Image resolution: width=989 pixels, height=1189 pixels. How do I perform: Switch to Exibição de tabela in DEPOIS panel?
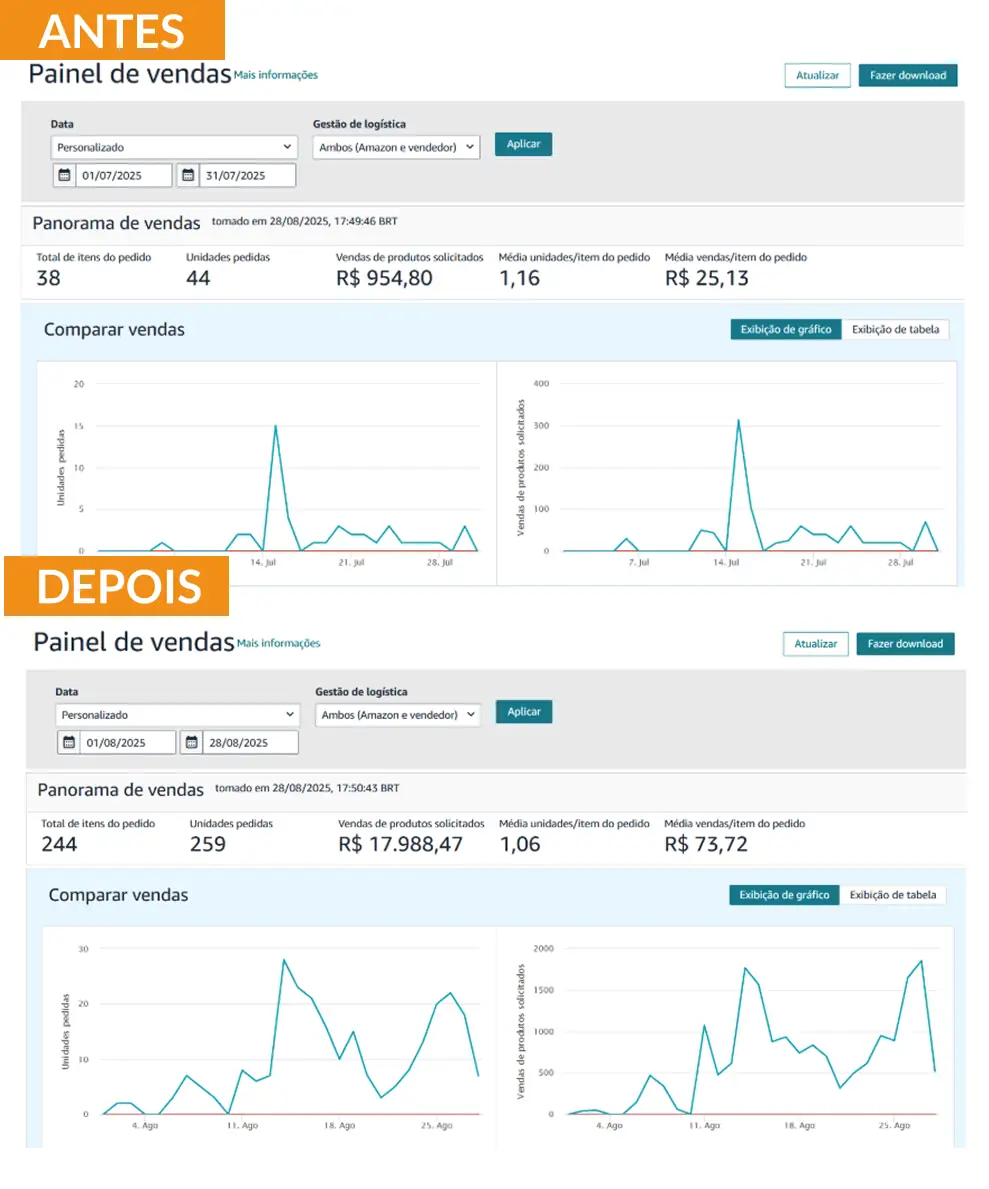tap(892, 895)
